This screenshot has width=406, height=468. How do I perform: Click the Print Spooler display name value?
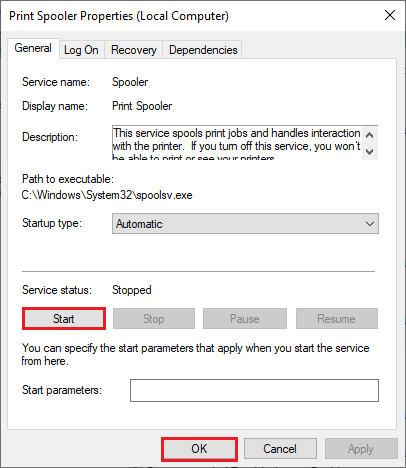pyautogui.click(x=142, y=106)
